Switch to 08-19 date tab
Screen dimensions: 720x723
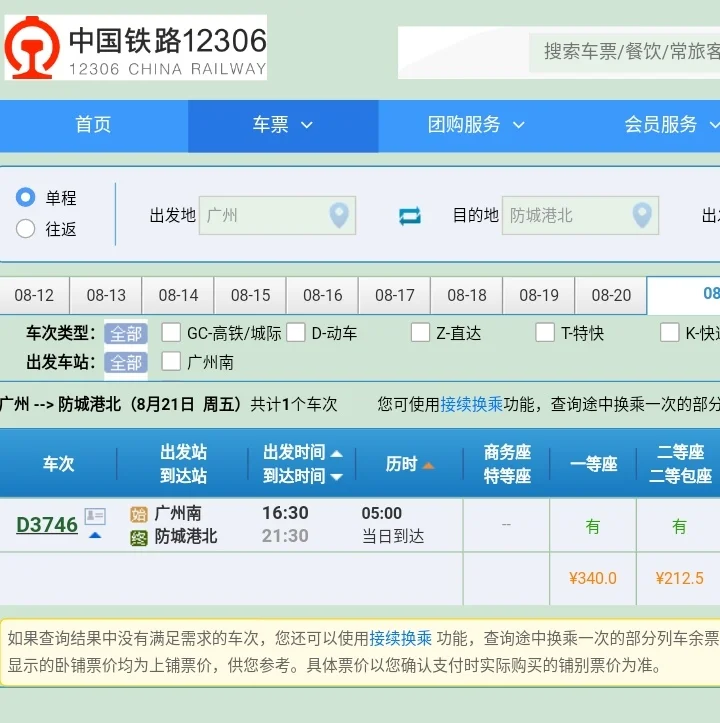[x=539, y=295]
